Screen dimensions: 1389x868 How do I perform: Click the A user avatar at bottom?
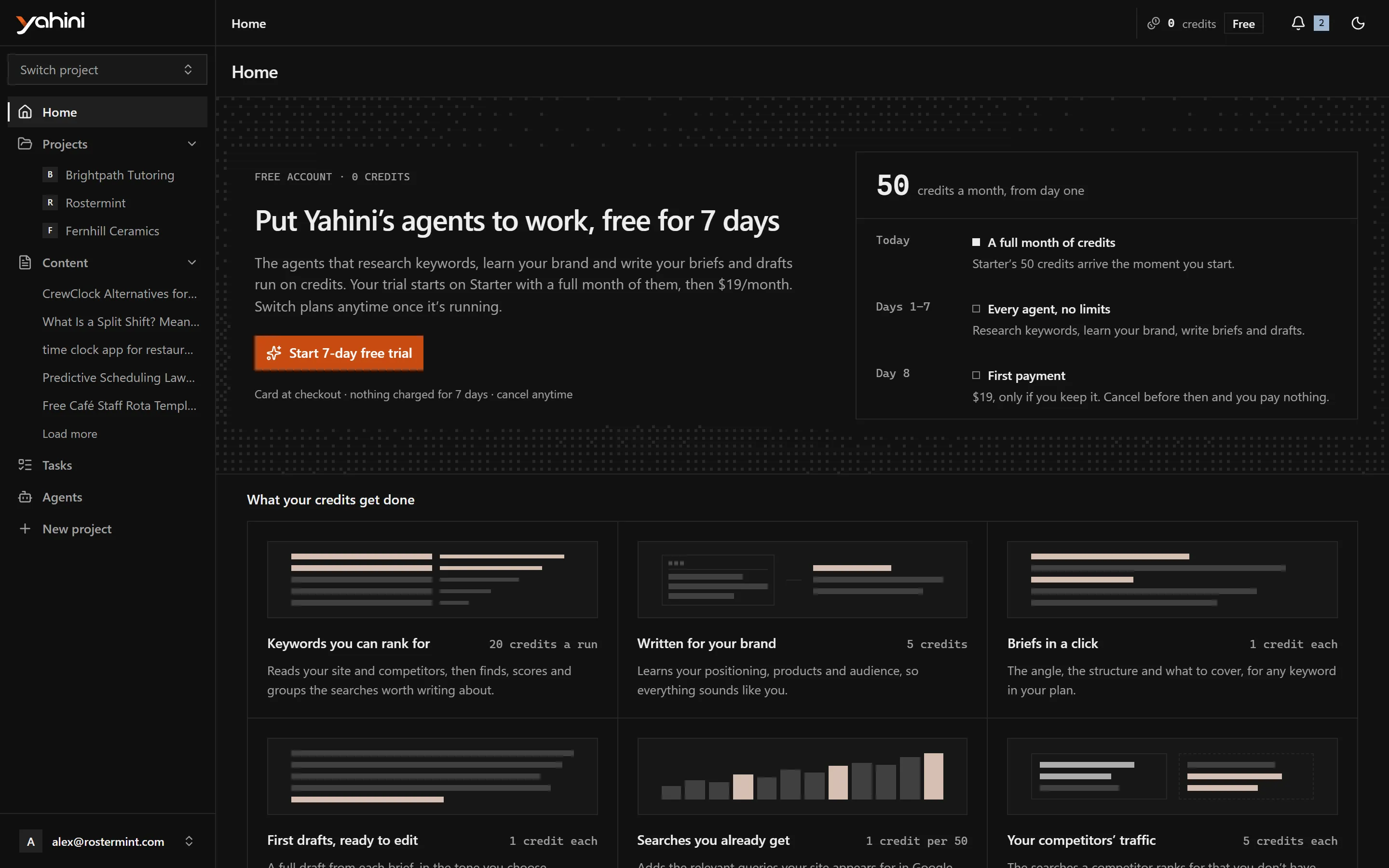[31, 841]
